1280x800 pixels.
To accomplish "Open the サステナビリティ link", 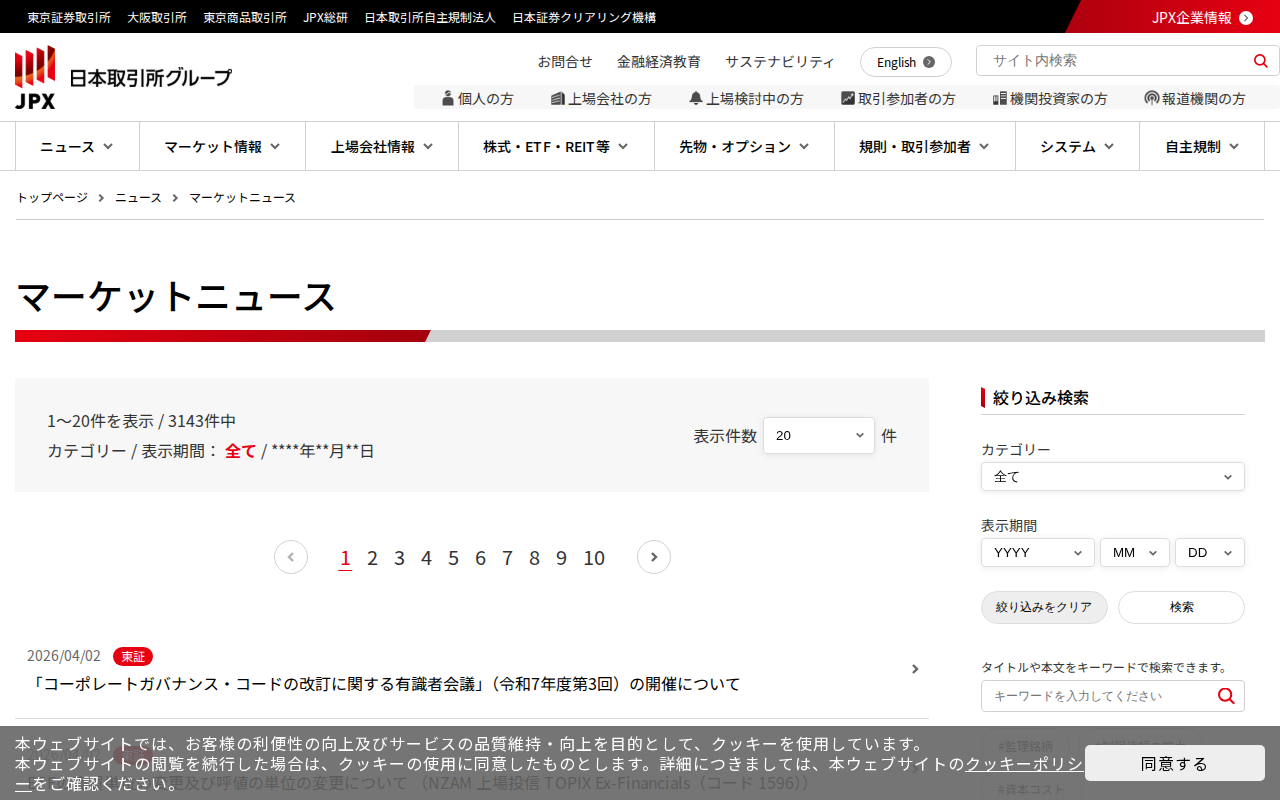I will [x=780, y=62].
